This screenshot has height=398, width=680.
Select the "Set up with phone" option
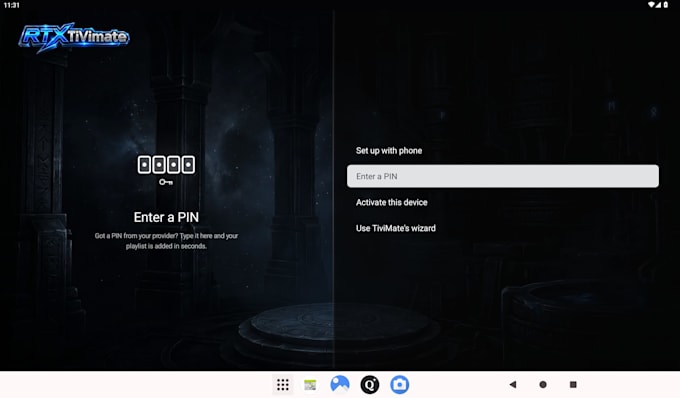tap(503, 150)
